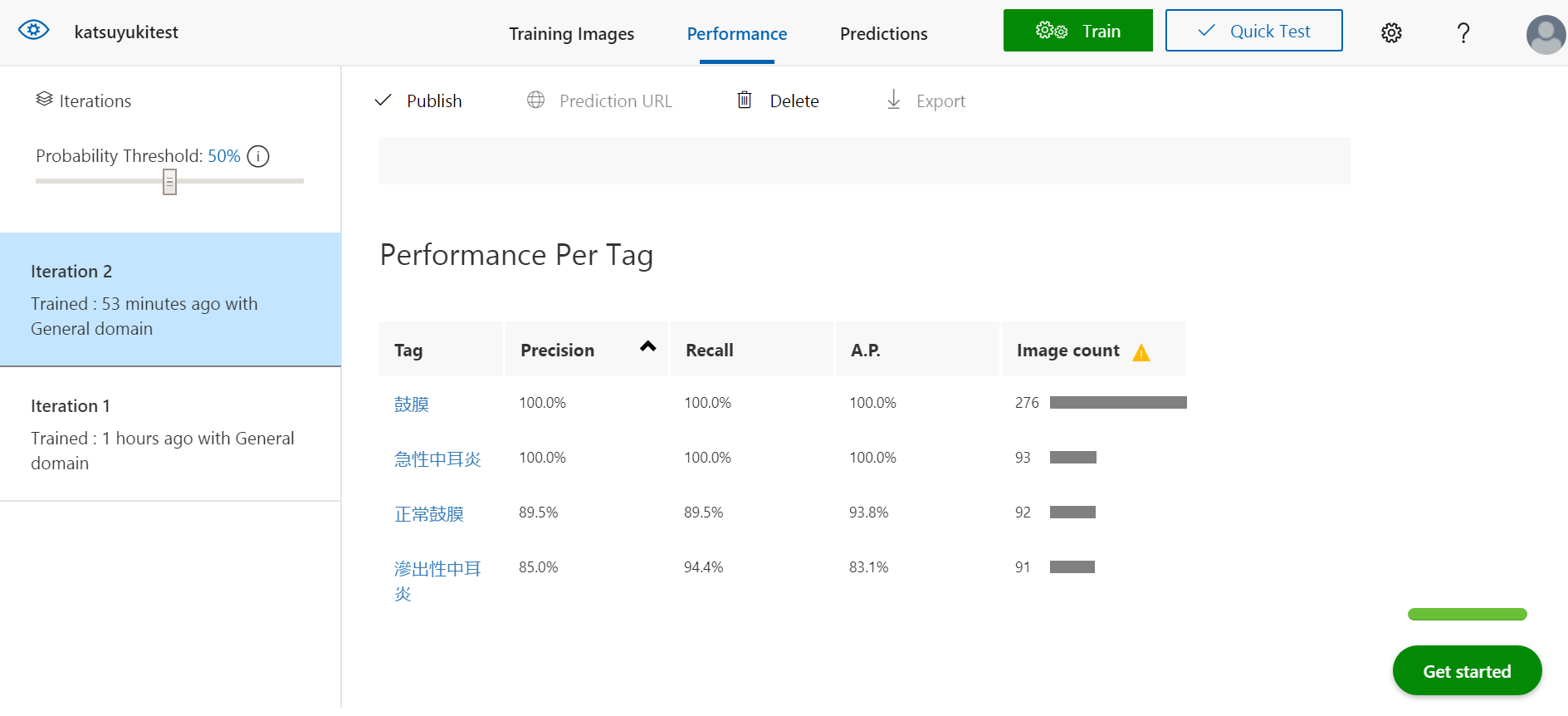Click the Probability Threshold slider handle
Viewport: 1568px width, 716px height.
(x=169, y=181)
